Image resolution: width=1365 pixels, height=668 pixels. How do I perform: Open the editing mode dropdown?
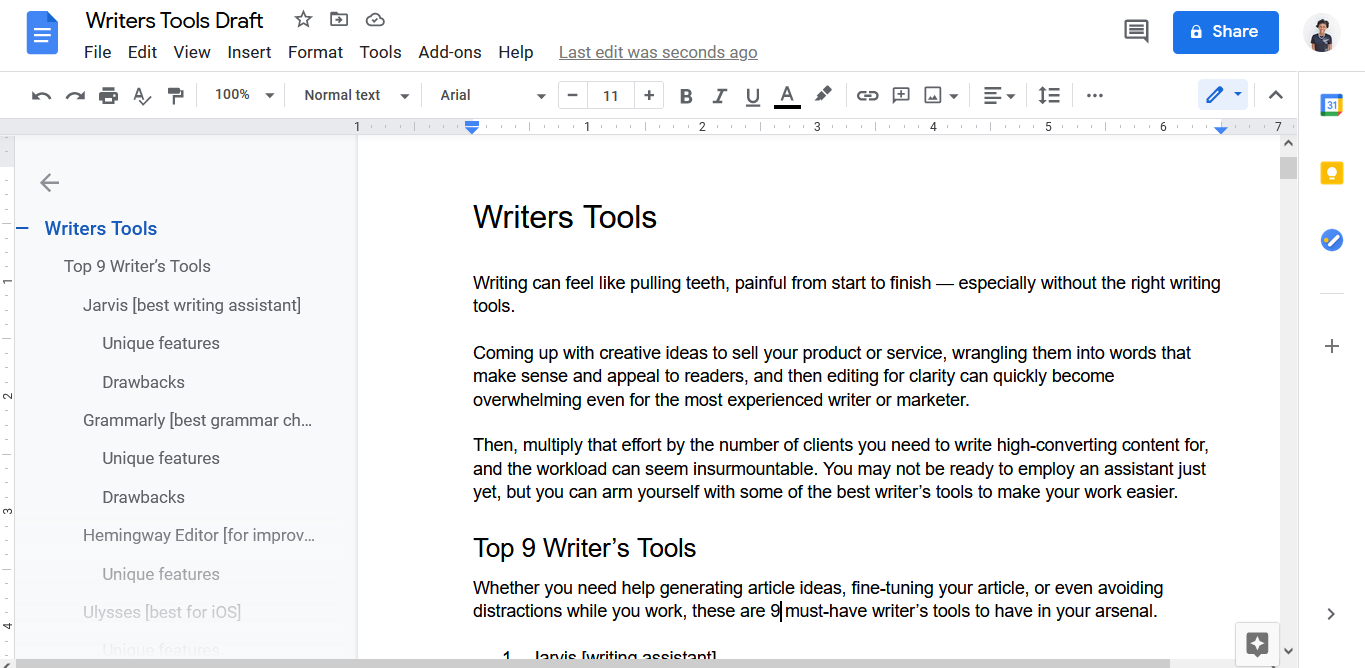coord(1223,95)
